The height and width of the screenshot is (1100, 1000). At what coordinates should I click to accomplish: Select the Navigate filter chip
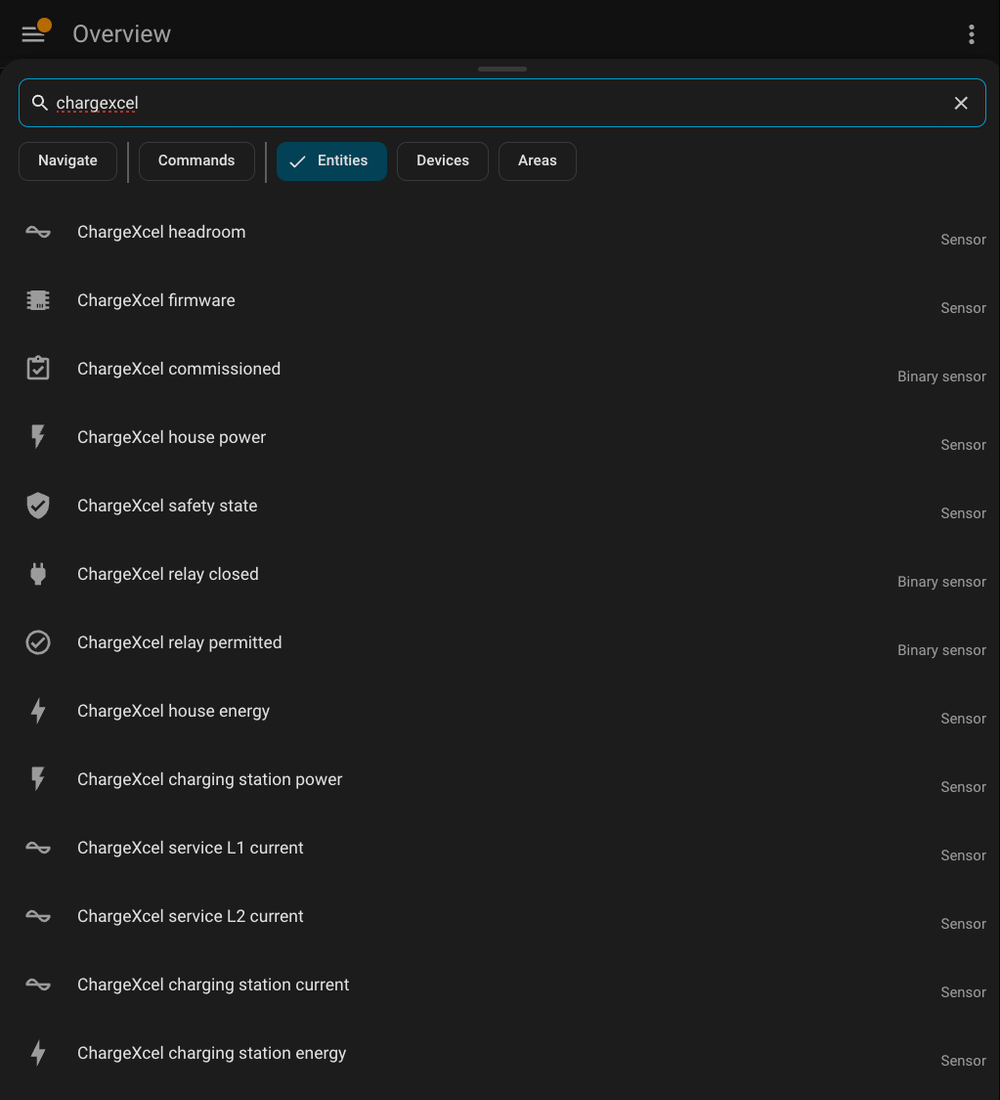68,161
